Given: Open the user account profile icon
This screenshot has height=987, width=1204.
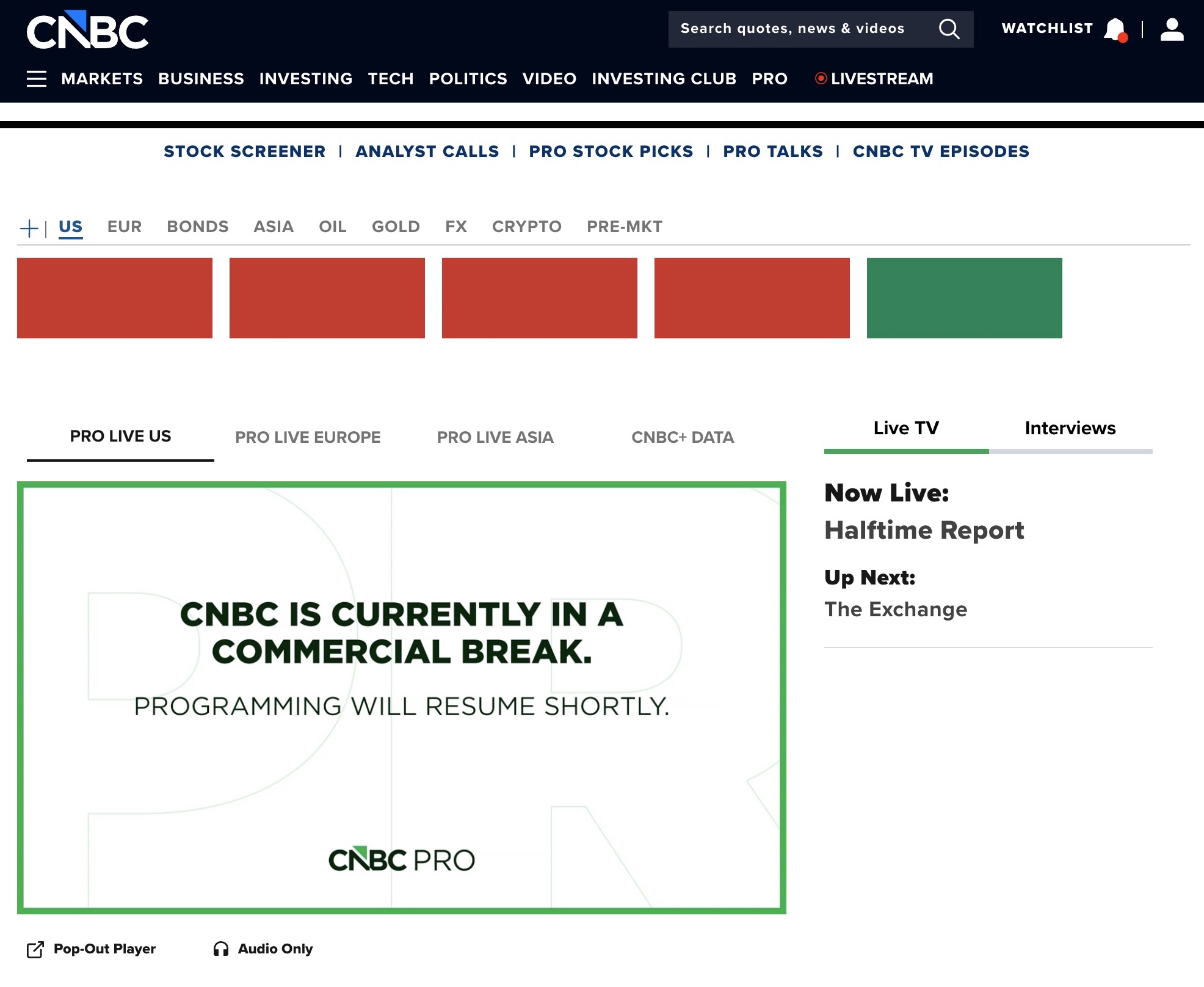Looking at the screenshot, I should click(x=1172, y=29).
